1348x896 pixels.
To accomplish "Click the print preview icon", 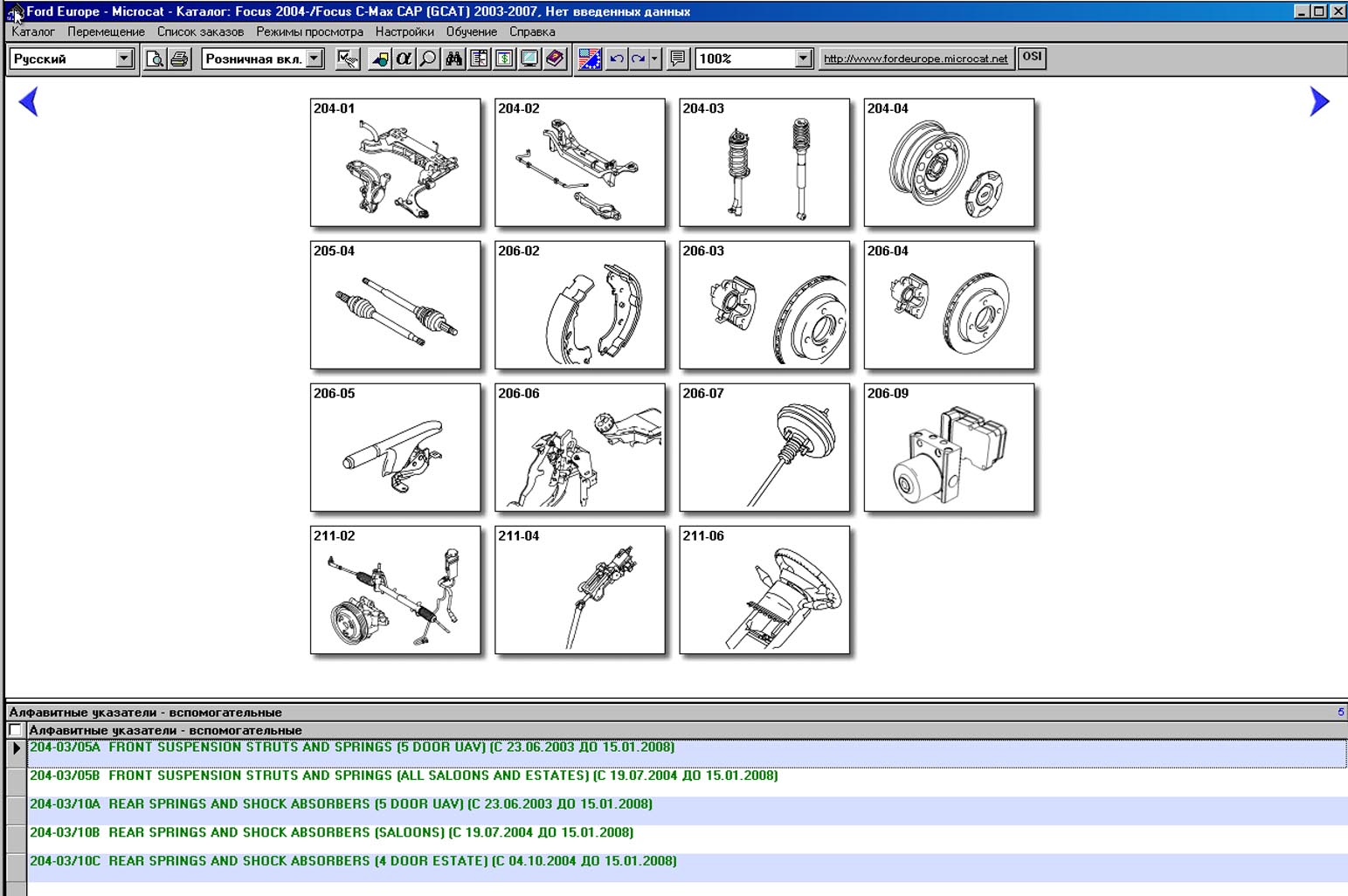I will [155, 59].
